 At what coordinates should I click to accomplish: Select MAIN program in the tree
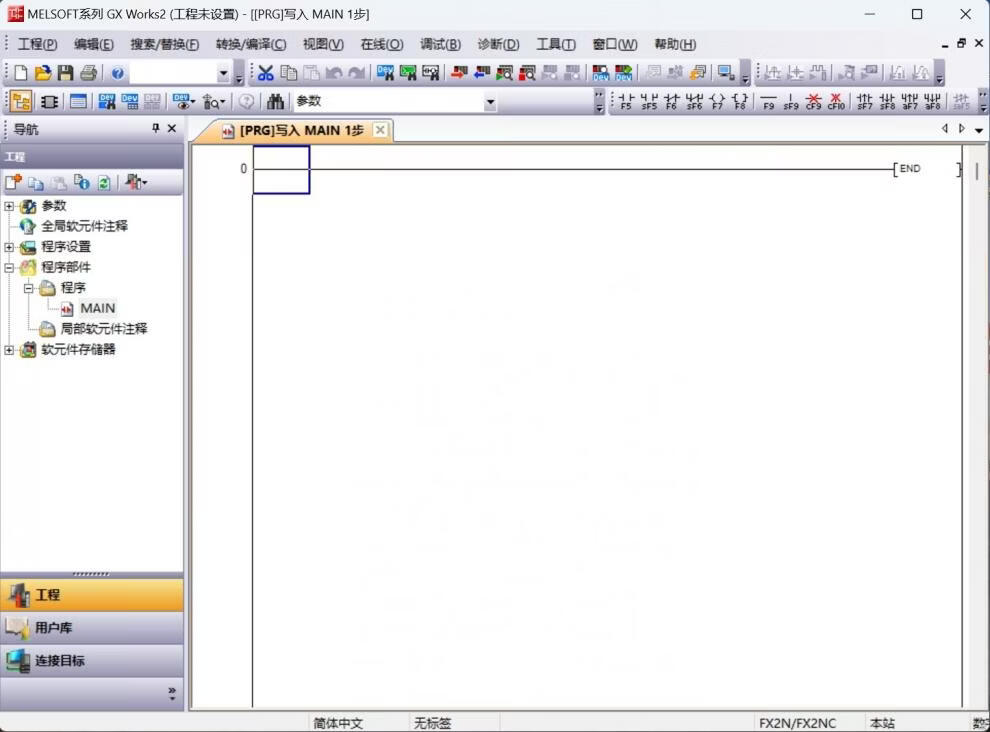[x=97, y=308]
